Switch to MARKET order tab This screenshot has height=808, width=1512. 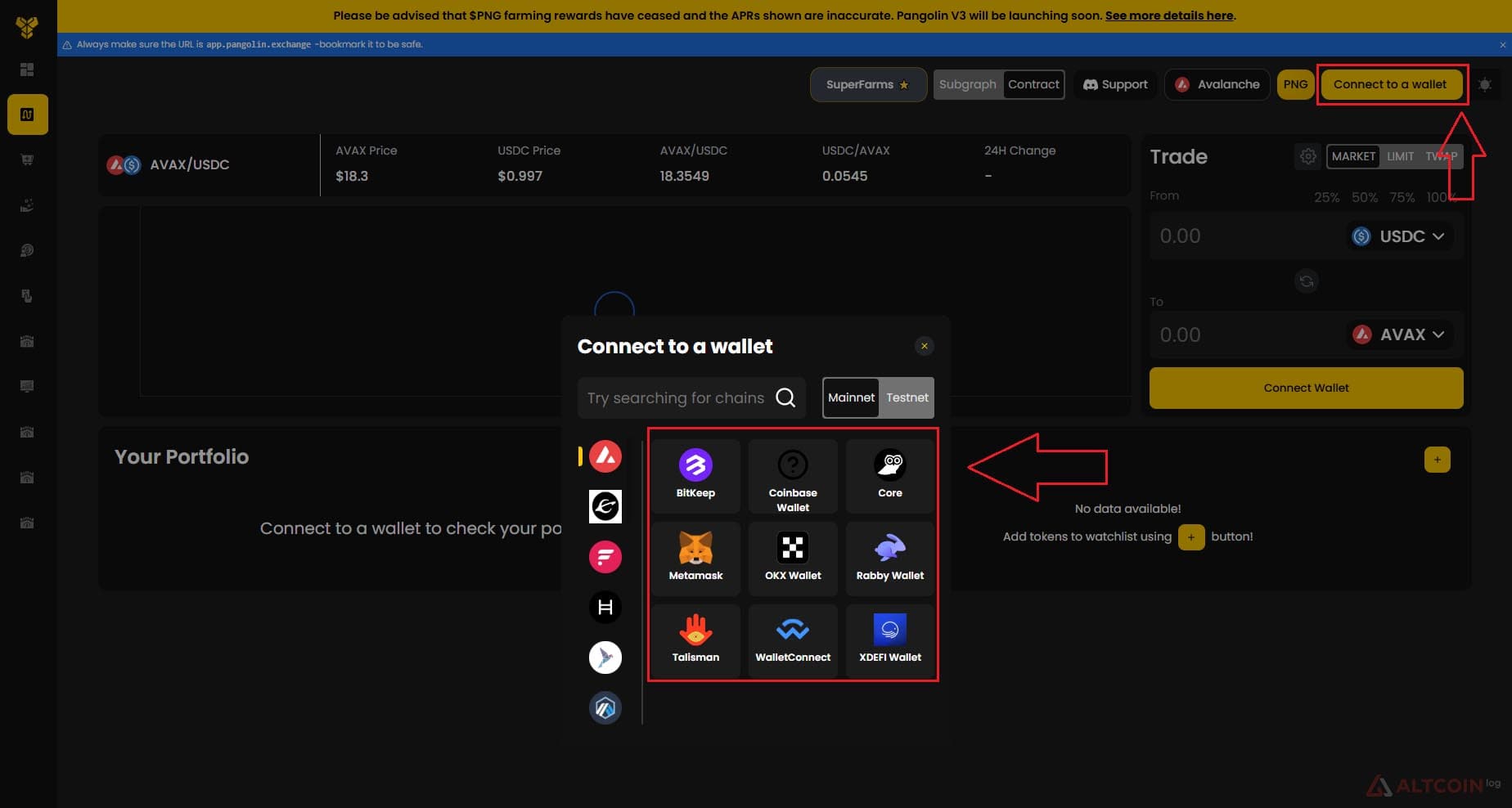point(1353,156)
